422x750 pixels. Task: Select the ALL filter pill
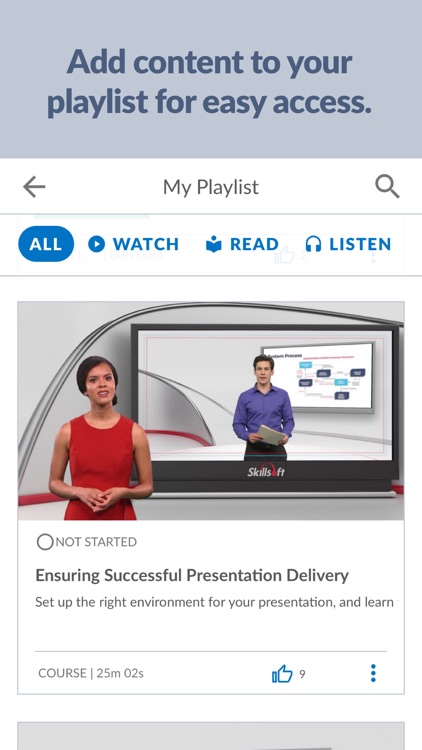[46, 244]
